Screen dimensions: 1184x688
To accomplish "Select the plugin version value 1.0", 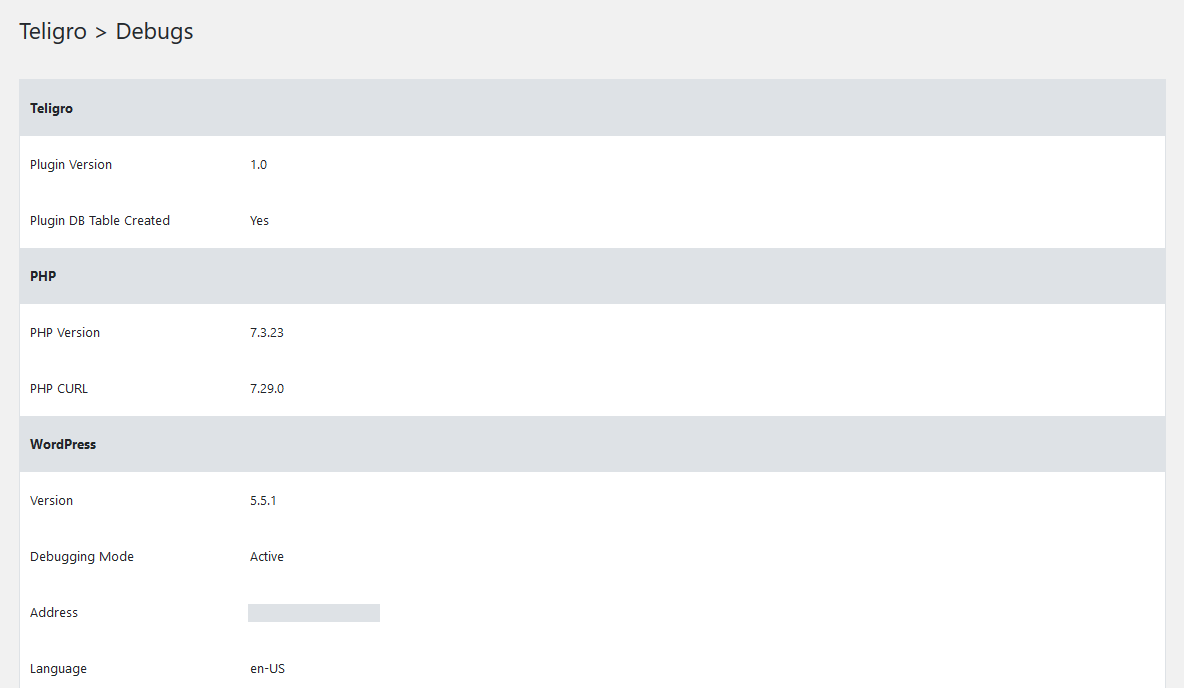I will 258,165.
